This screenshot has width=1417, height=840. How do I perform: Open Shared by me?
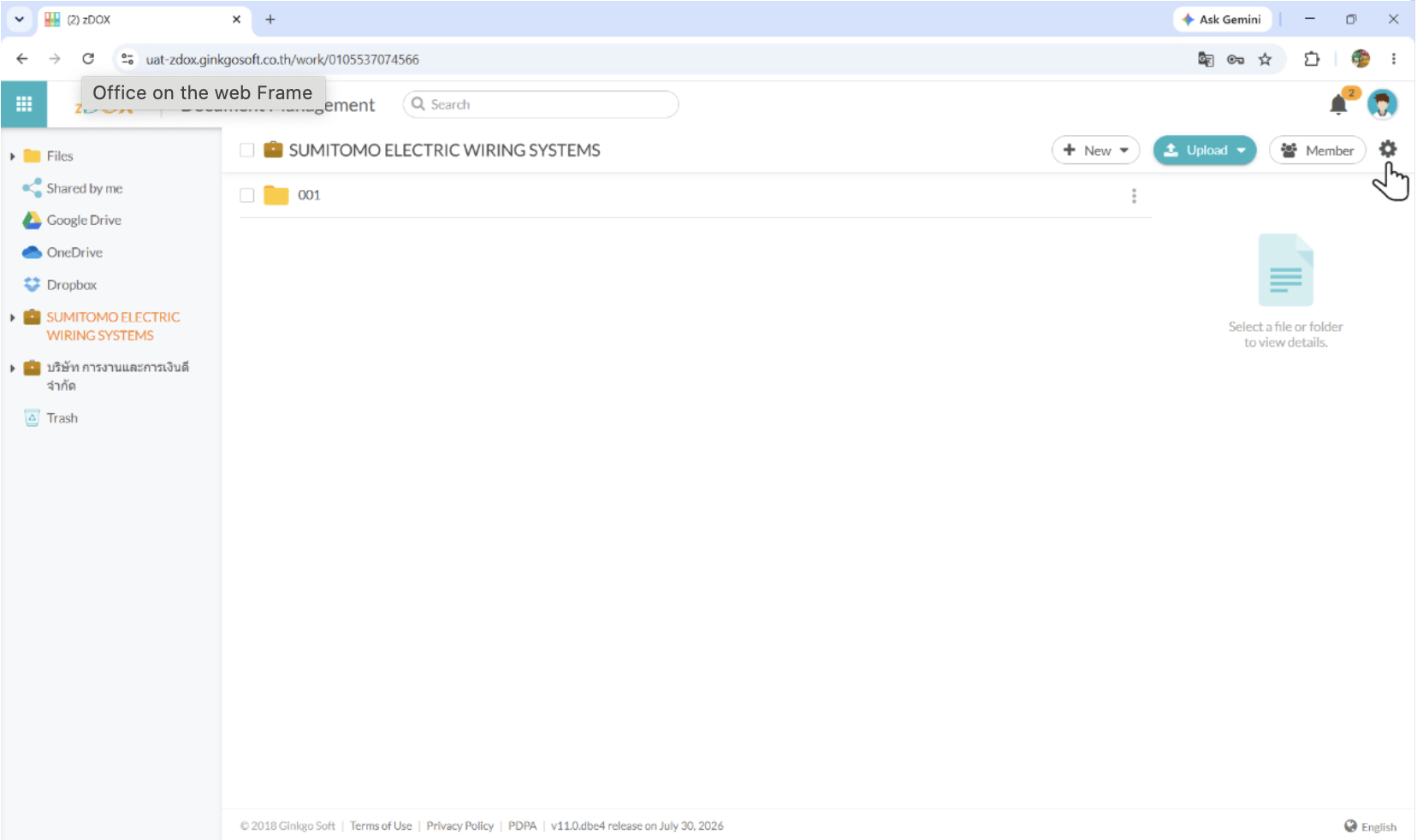pyautogui.click(x=85, y=188)
